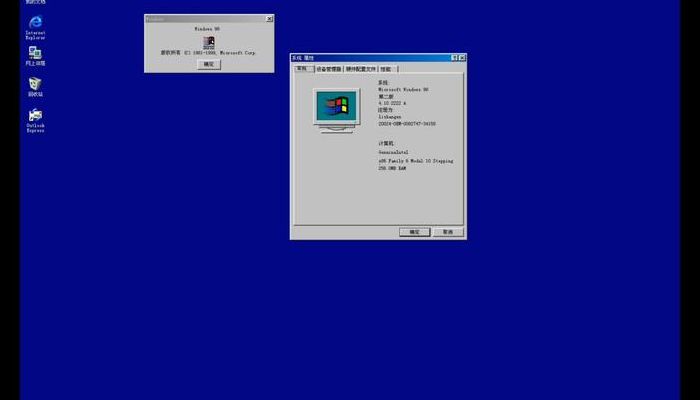Click 取消 in the System Properties dialog
This screenshot has height=400, width=700.
tap(448, 232)
